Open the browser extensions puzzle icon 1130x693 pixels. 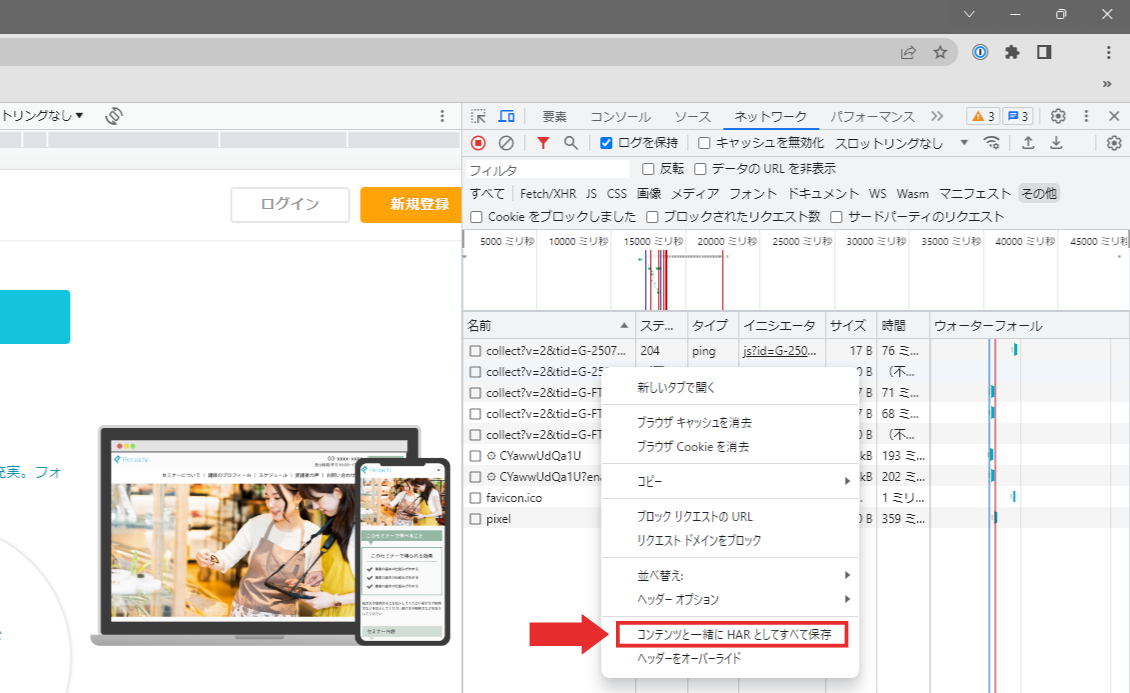point(1012,52)
